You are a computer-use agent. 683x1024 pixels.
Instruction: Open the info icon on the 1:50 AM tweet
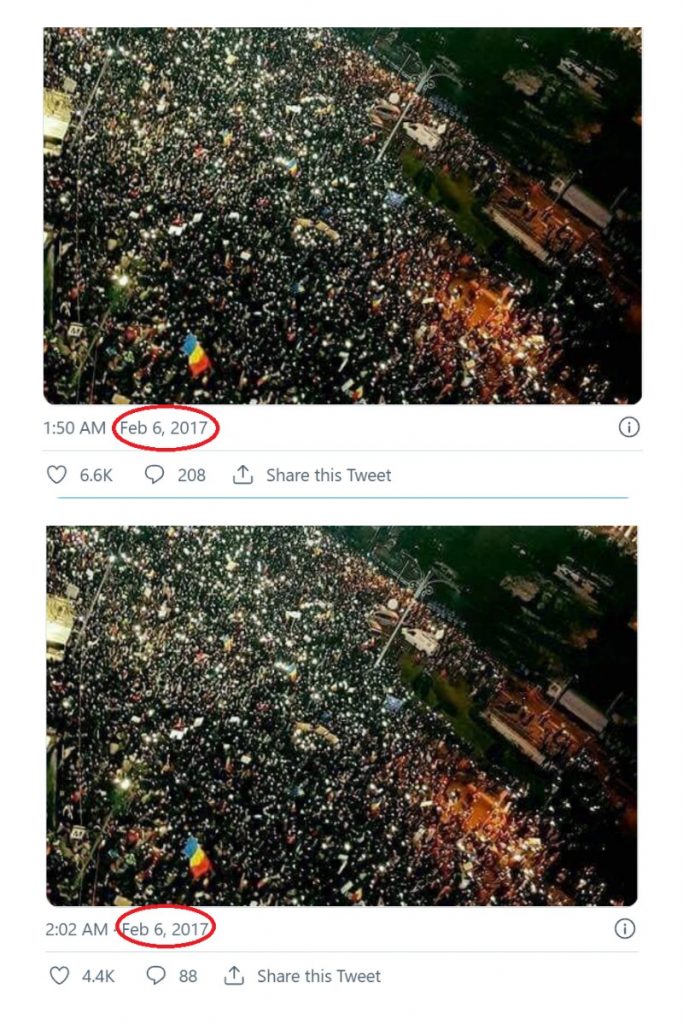[x=629, y=428]
